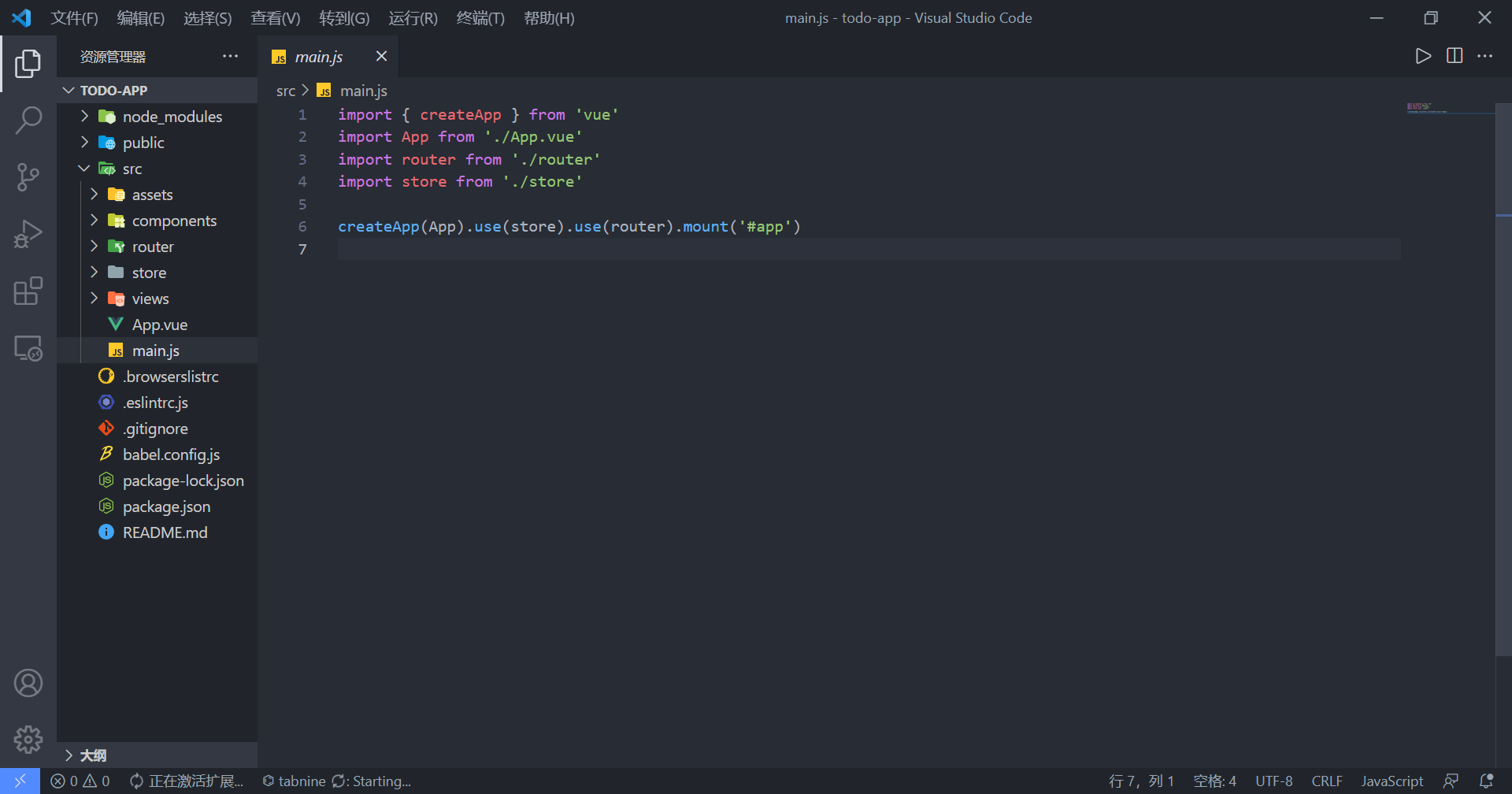Open Explorer panel views and more actions
The image size is (1512, 794).
click(230, 56)
